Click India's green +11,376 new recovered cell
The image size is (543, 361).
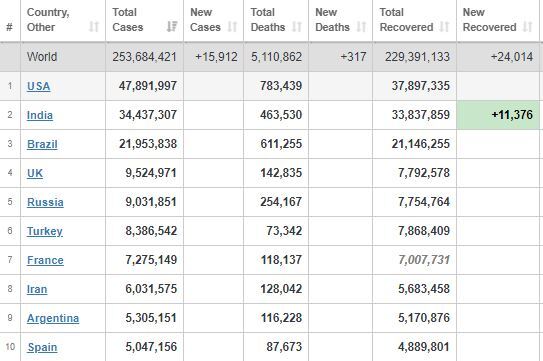click(498, 115)
